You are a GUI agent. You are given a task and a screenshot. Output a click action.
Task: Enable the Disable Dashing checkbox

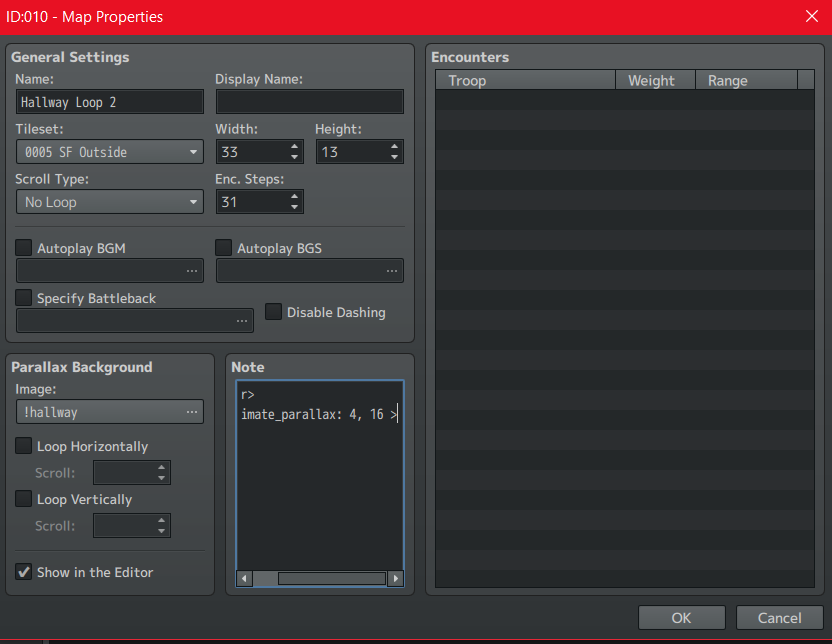pyautogui.click(x=273, y=312)
